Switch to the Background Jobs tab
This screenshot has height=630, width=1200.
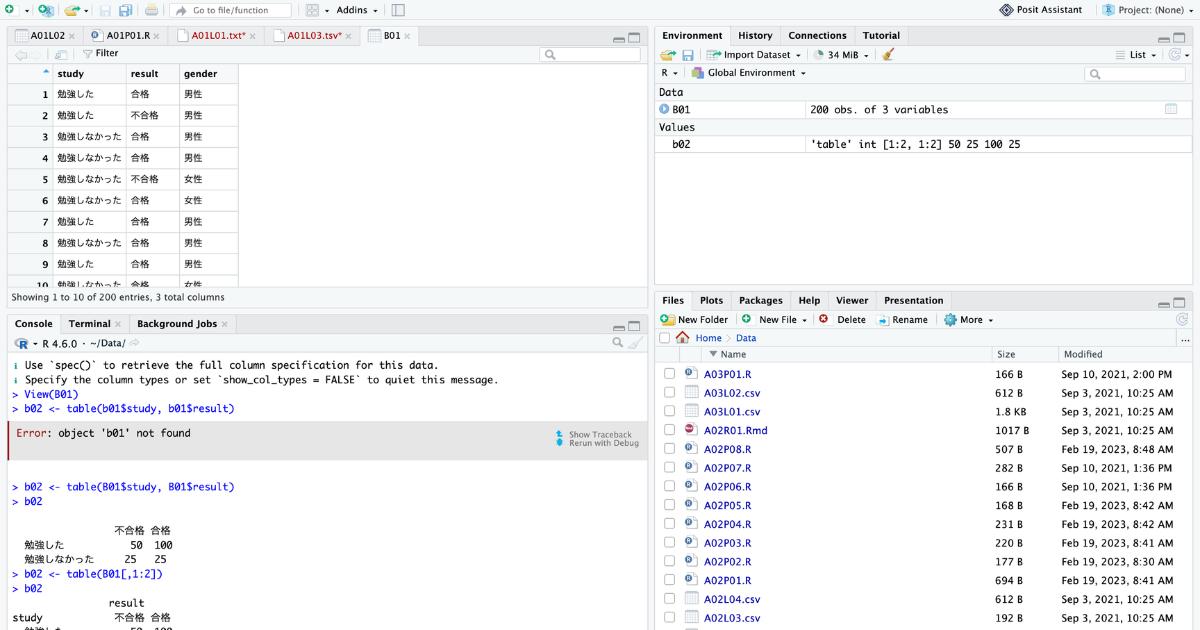177,324
